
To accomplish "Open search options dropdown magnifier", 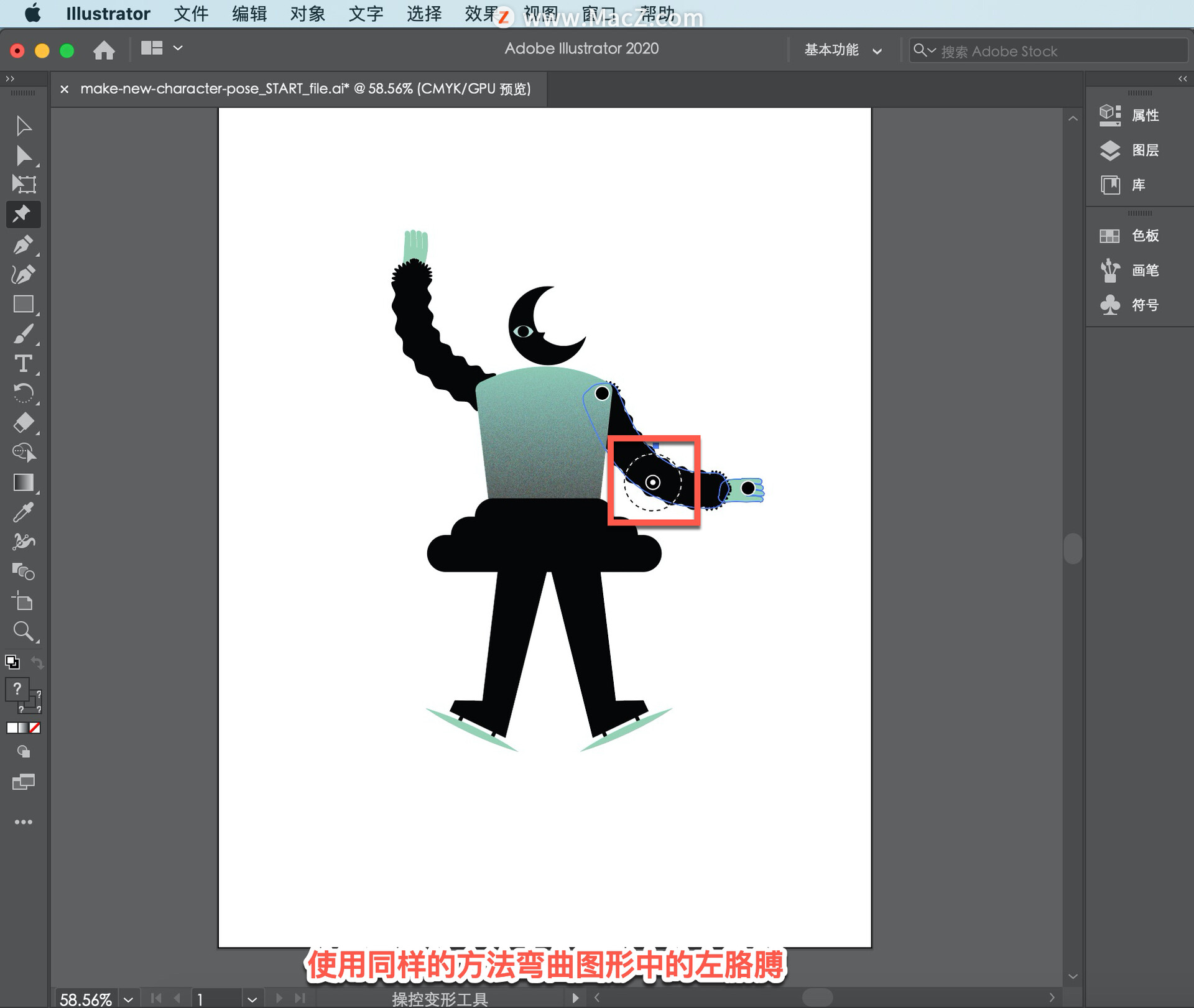I will (x=924, y=50).
